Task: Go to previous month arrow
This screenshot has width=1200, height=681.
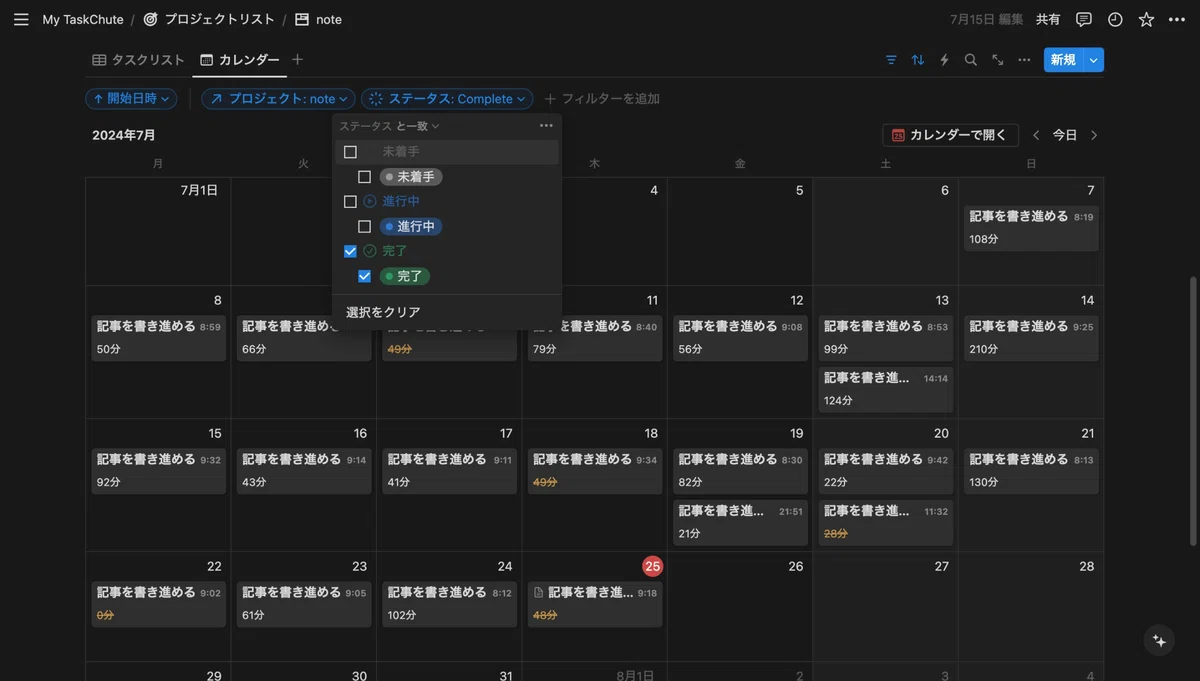Action: tap(1036, 135)
